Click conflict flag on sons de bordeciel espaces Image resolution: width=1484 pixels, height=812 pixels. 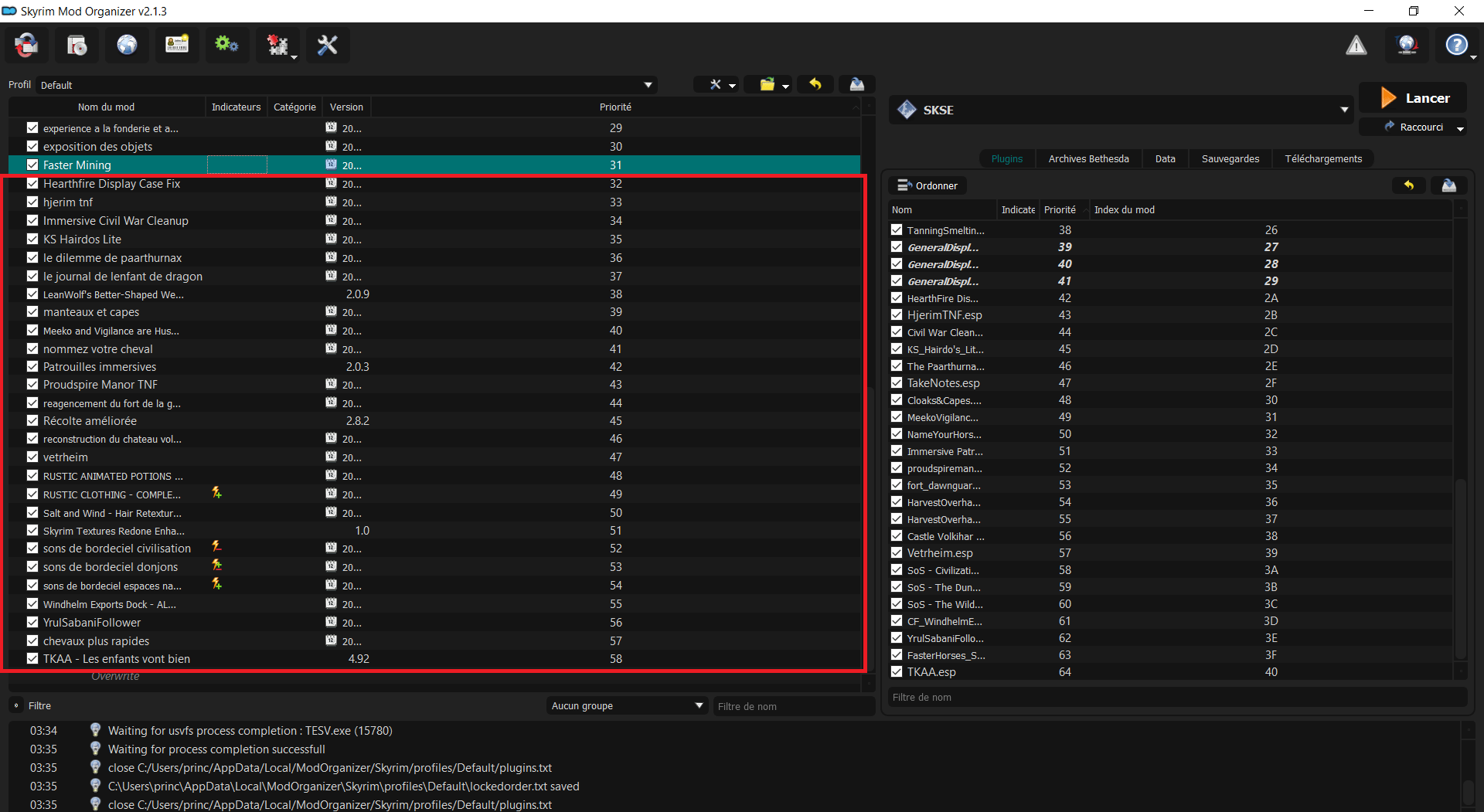click(x=217, y=584)
